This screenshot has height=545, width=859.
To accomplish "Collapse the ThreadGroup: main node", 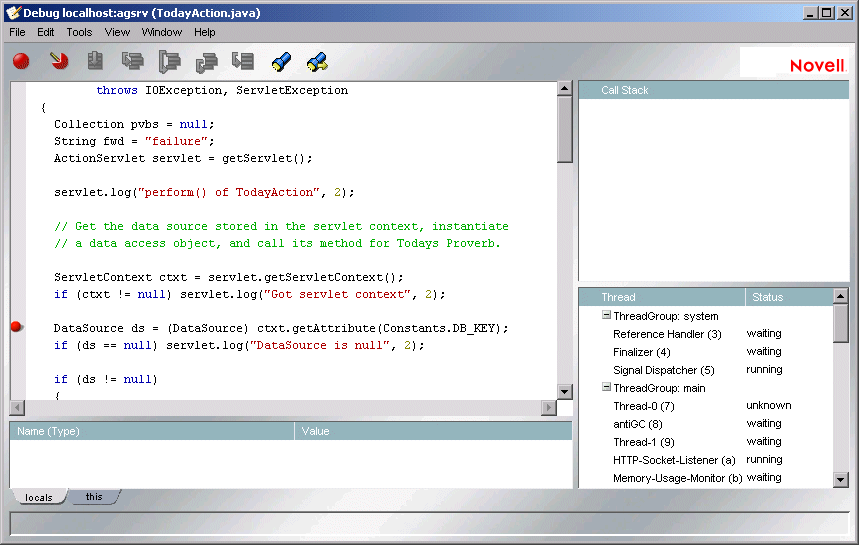I will click(606, 387).
